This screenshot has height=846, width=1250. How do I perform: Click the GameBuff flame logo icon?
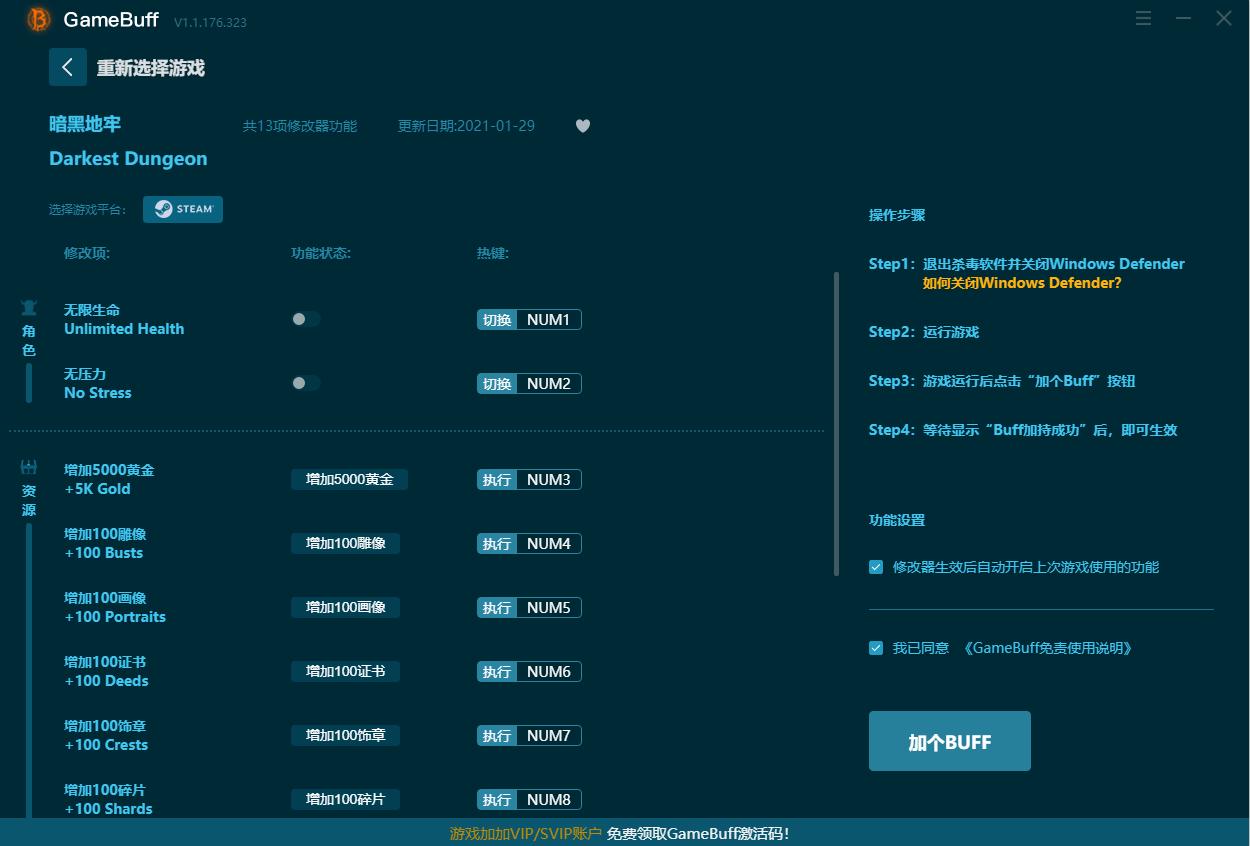pos(39,19)
